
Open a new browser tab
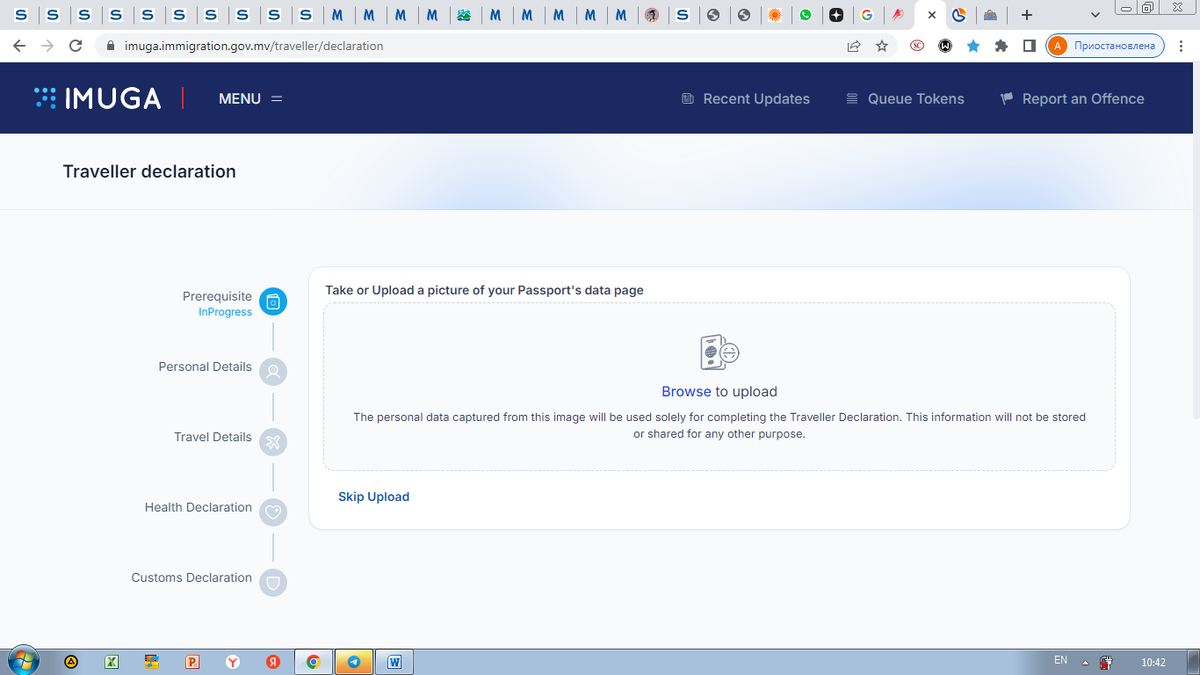point(1026,15)
